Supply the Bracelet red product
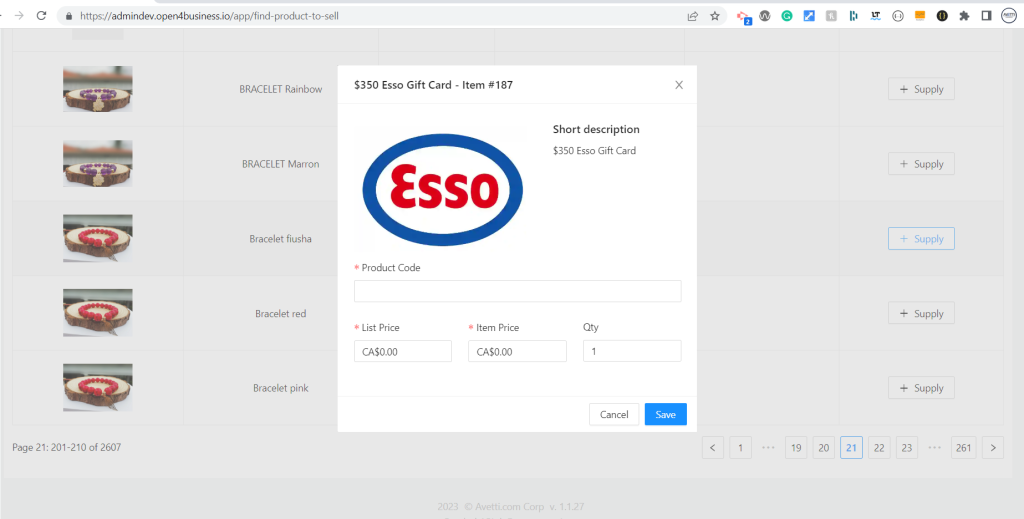Image resolution: width=1024 pixels, height=519 pixels. tap(921, 313)
